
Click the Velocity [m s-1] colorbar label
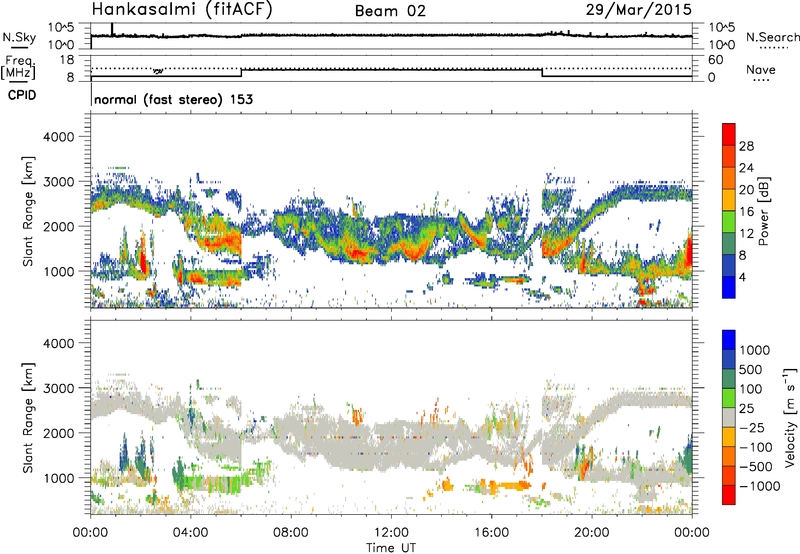pos(790,417)
